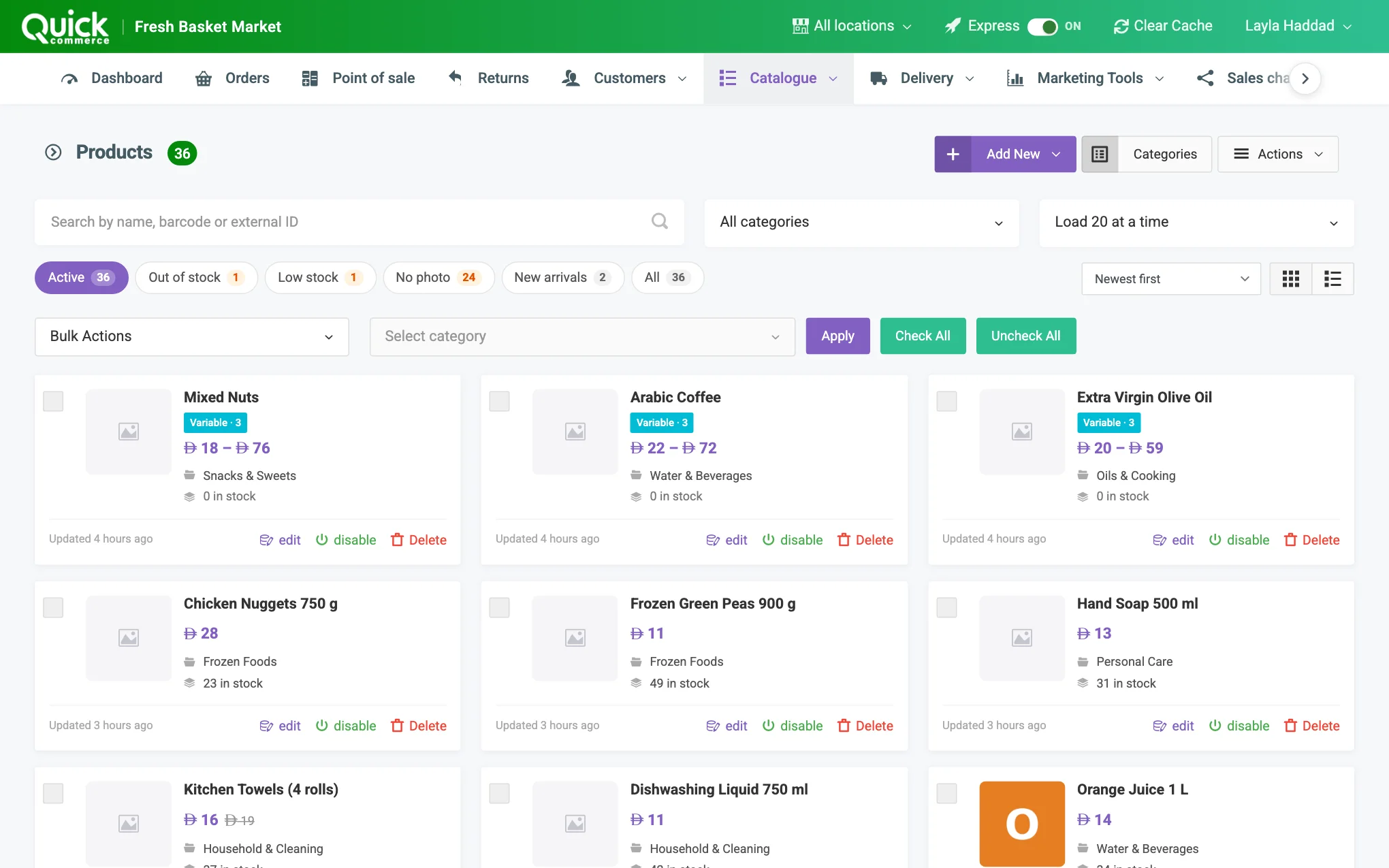Switch to list view layout icon
Viewport: 1389px width, 868px height.
1332,278
